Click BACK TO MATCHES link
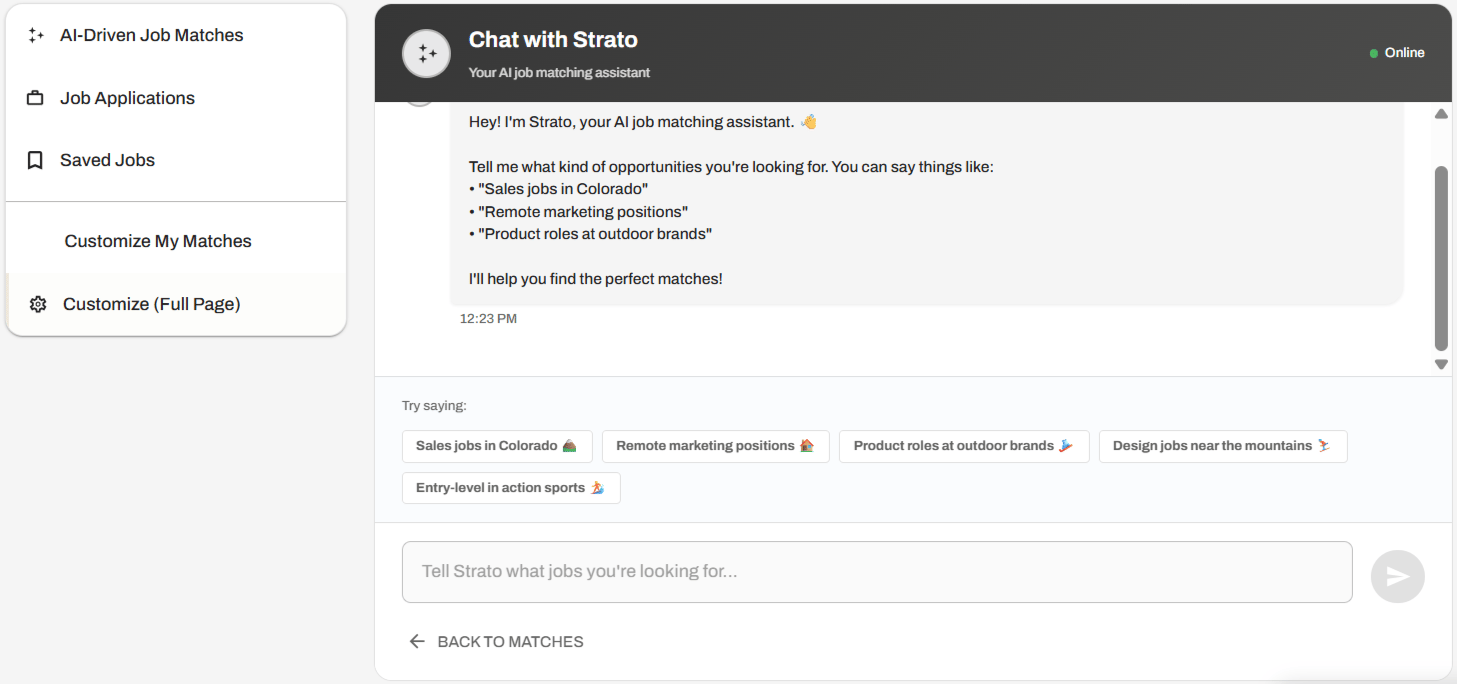Image resolution: width=1457 pixels, height=684 pixels. (510, 641)
